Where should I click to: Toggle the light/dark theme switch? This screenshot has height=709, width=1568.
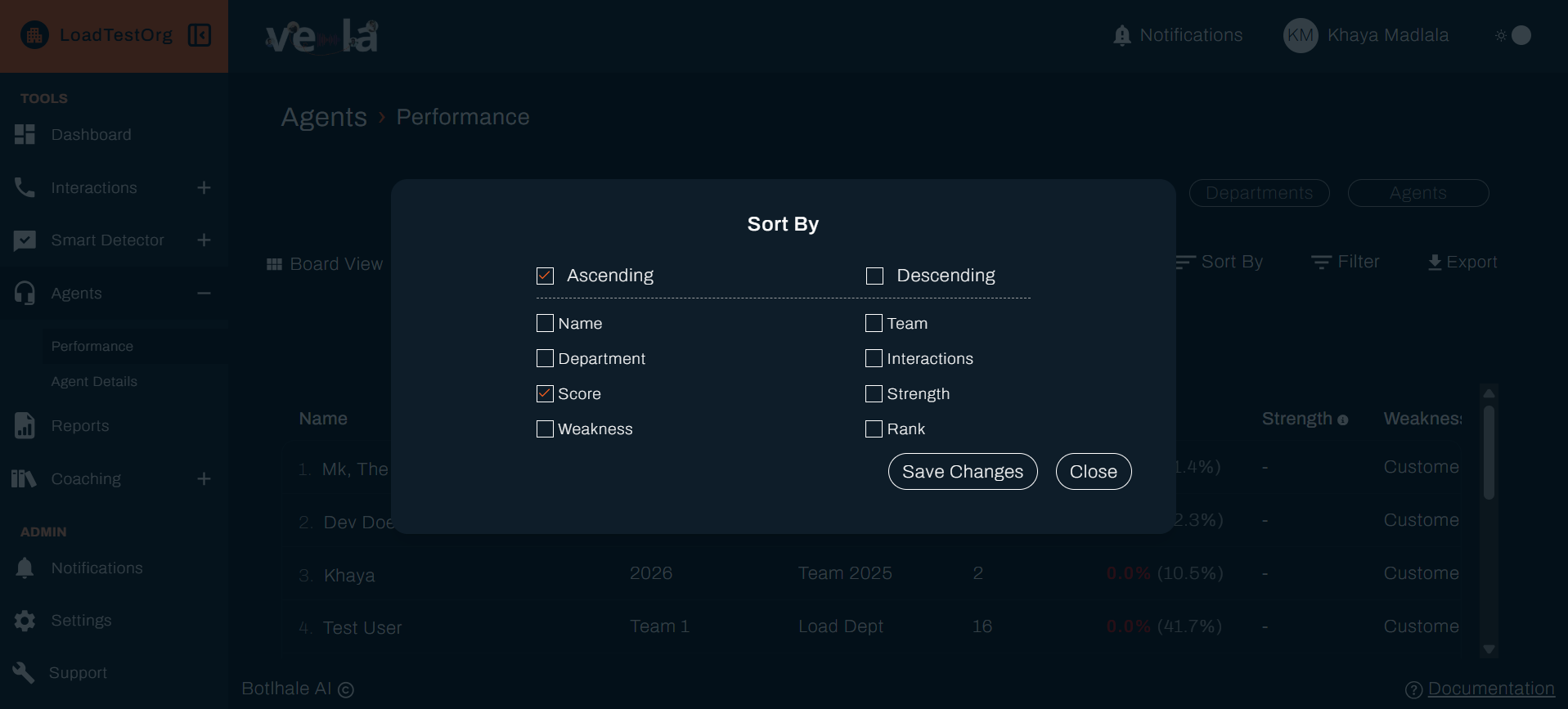tap(1513, 35)
